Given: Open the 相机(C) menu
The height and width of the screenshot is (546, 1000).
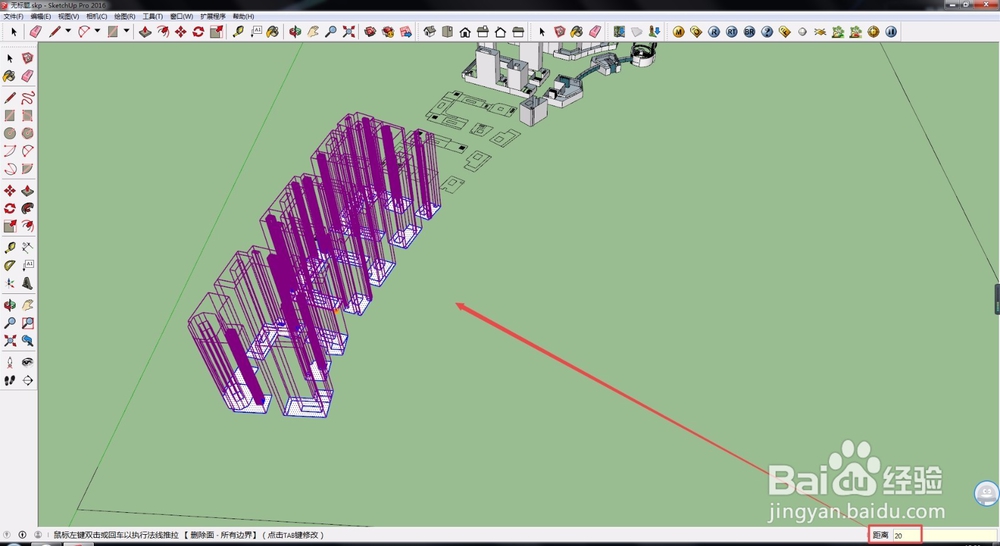Looking at the screenshot, I should click(x=97, y=16).
